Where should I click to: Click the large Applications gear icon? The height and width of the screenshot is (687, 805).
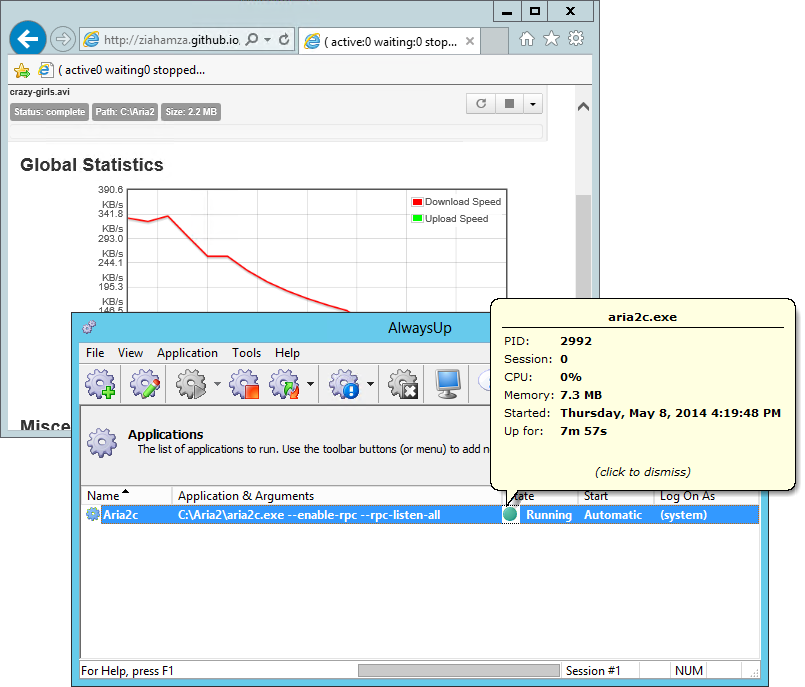102,443
